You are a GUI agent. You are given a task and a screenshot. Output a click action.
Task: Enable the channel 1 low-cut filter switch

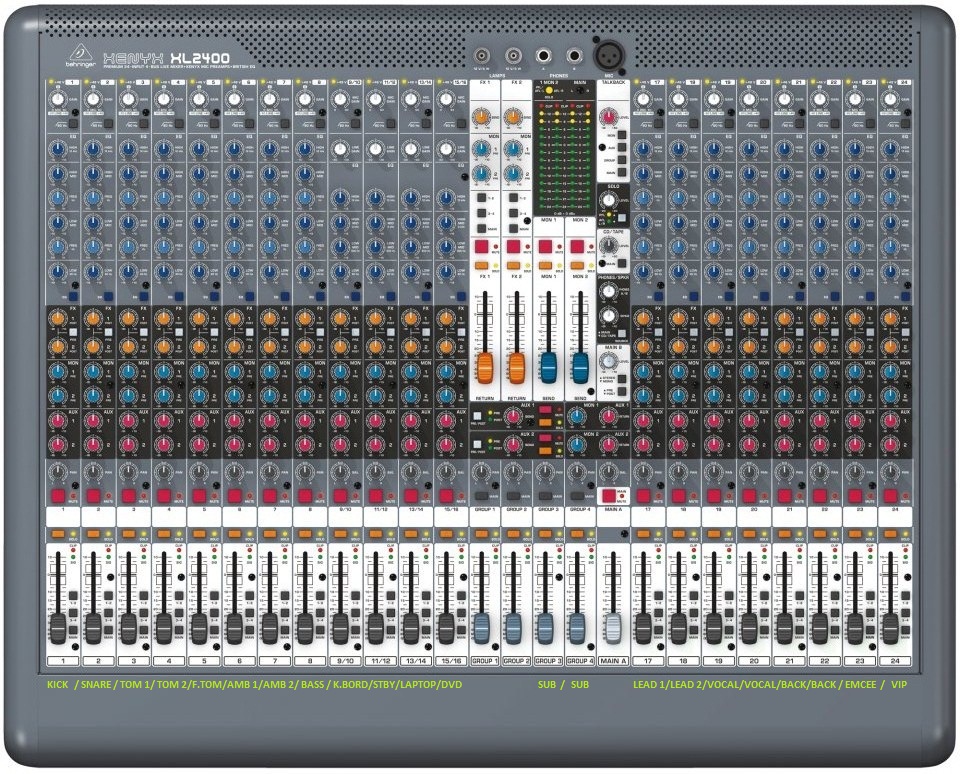(x=75, y=124)
